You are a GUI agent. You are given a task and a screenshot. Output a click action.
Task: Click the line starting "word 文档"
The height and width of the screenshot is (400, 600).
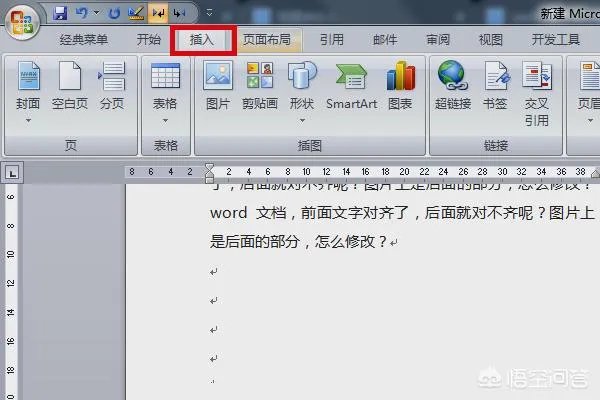pyautogui.click(x=402, y=213)
